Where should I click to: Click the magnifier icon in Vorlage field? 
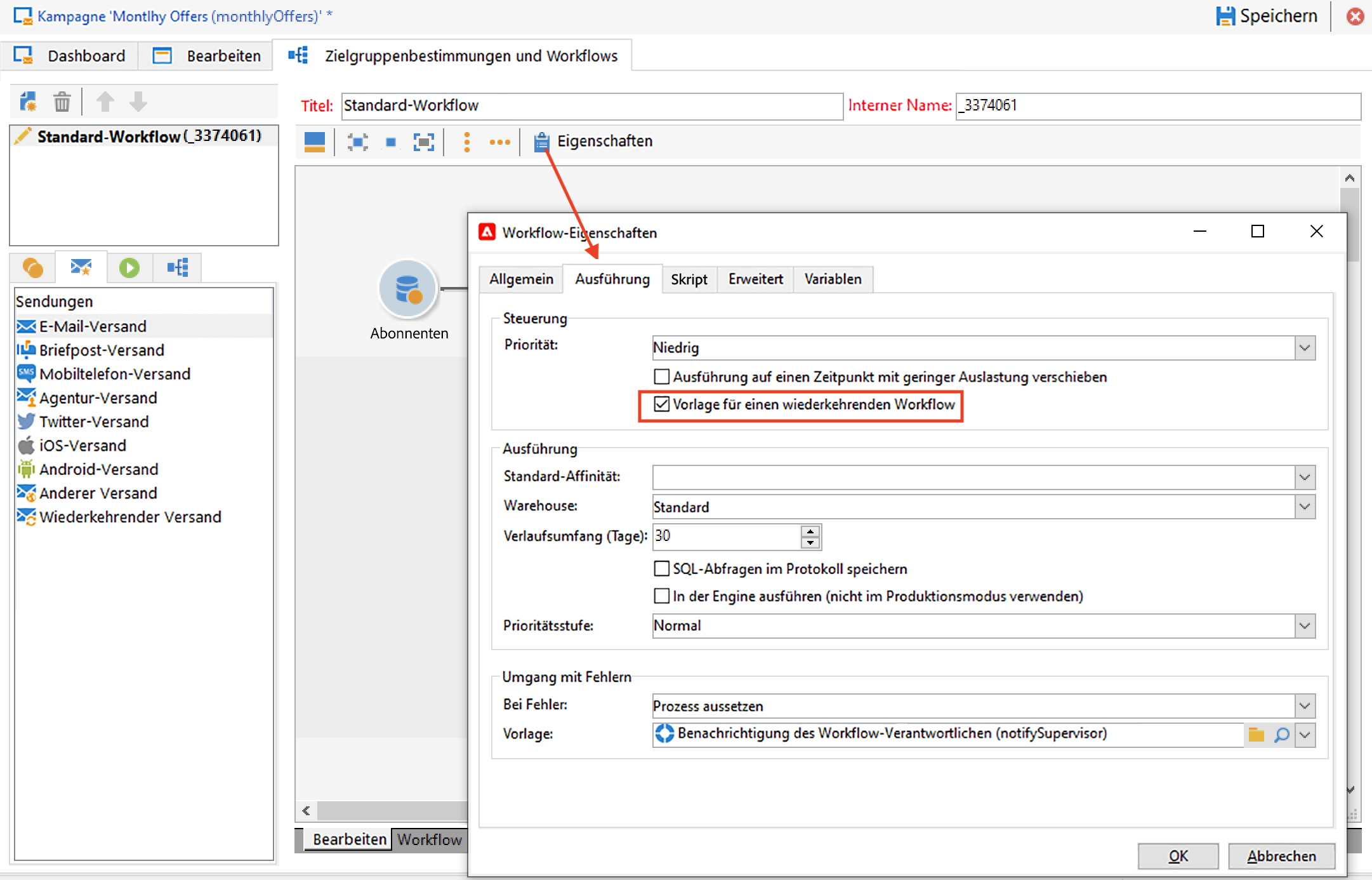click(1281, 735)
